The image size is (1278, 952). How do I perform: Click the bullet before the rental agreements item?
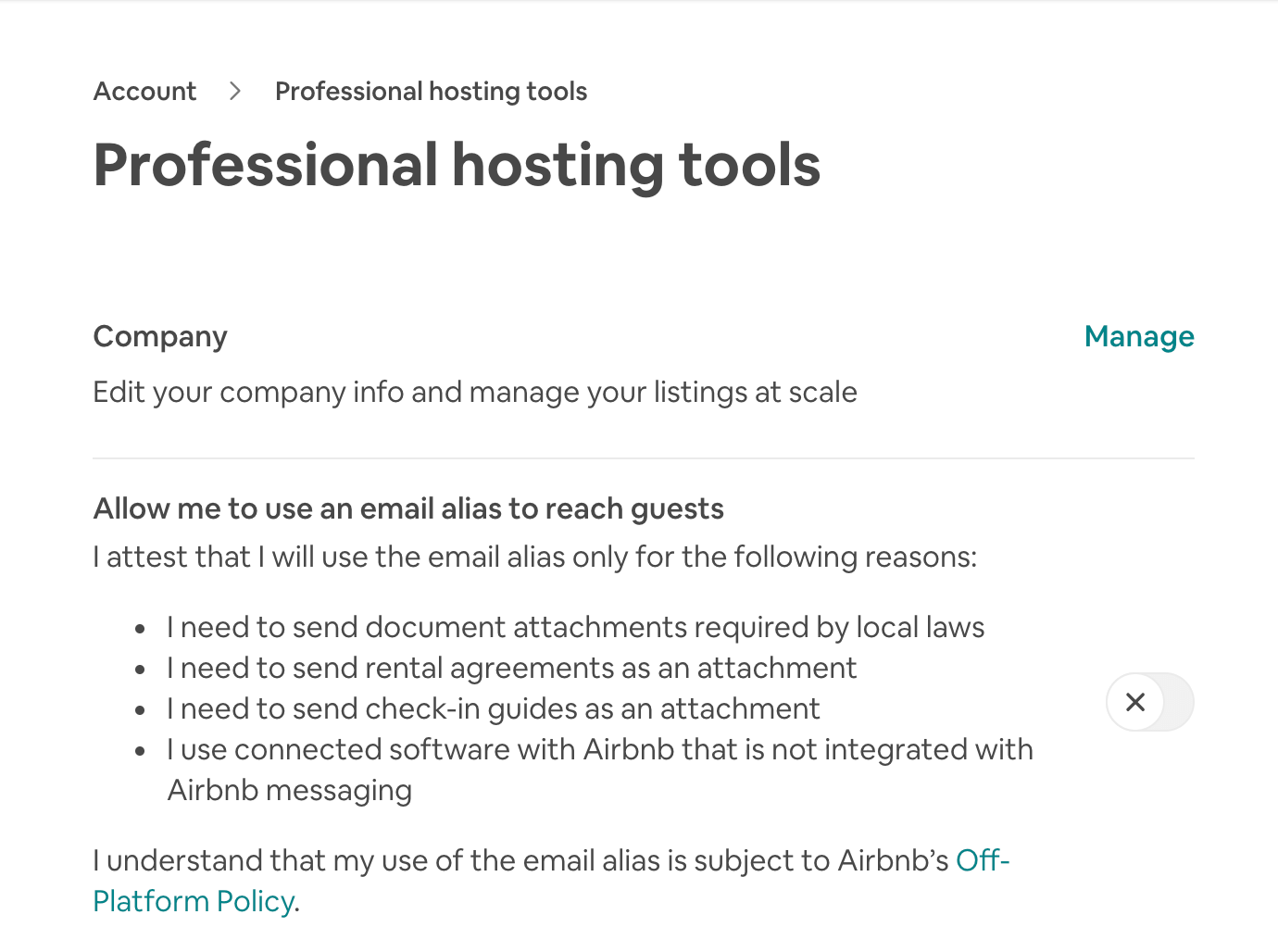[x=140, y=670]
